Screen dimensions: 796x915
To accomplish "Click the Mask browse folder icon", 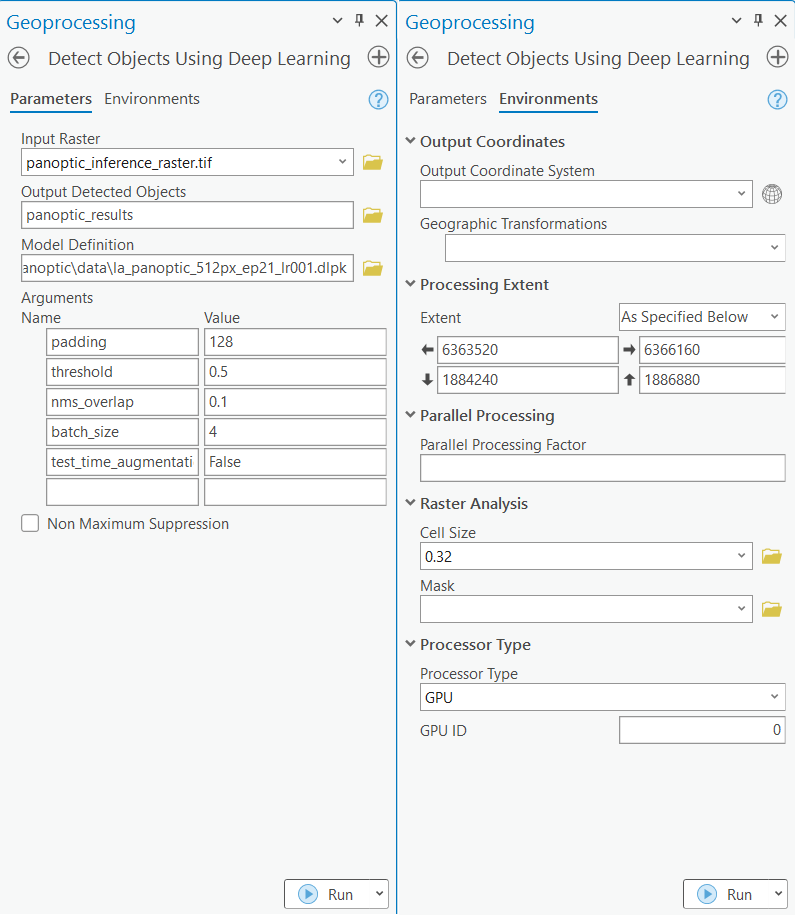I will pyautogui.click(x=771, y=608).
